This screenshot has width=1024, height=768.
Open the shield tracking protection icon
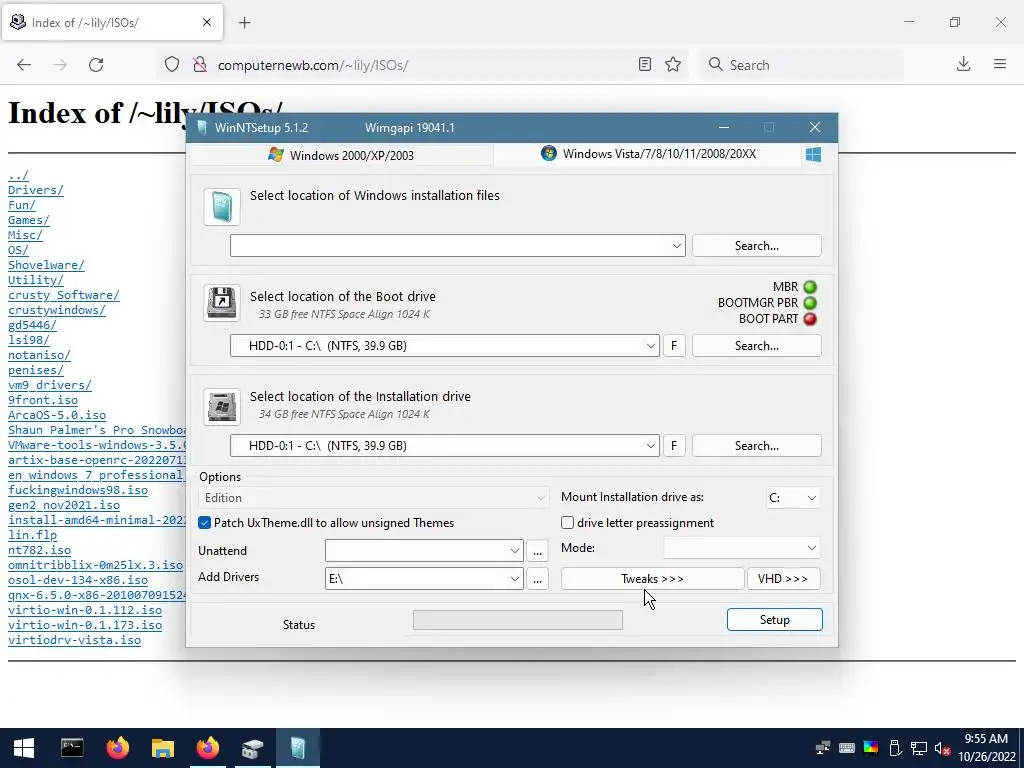pos(172,65)
